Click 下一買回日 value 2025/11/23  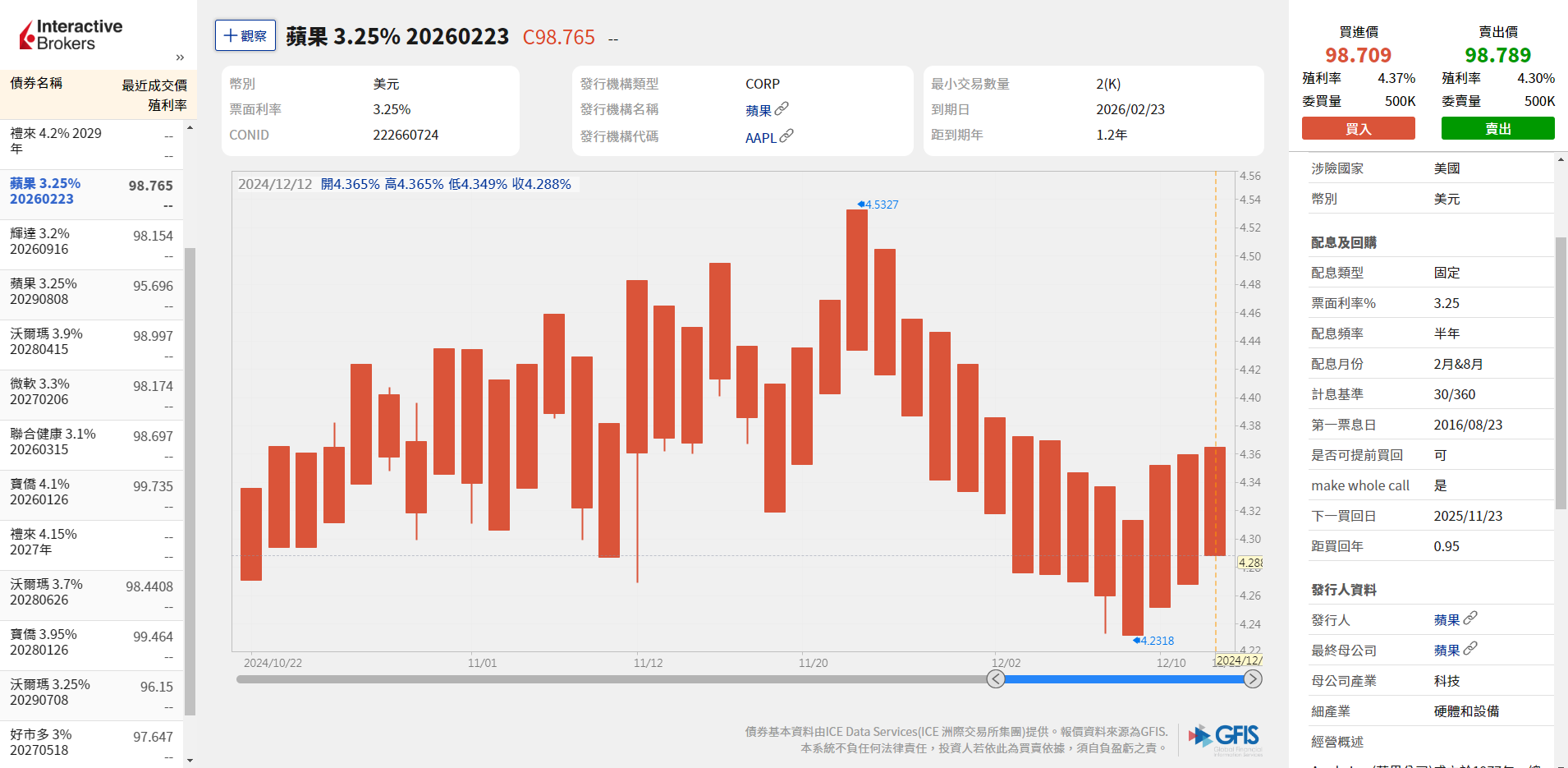[x=1468, y=516]
